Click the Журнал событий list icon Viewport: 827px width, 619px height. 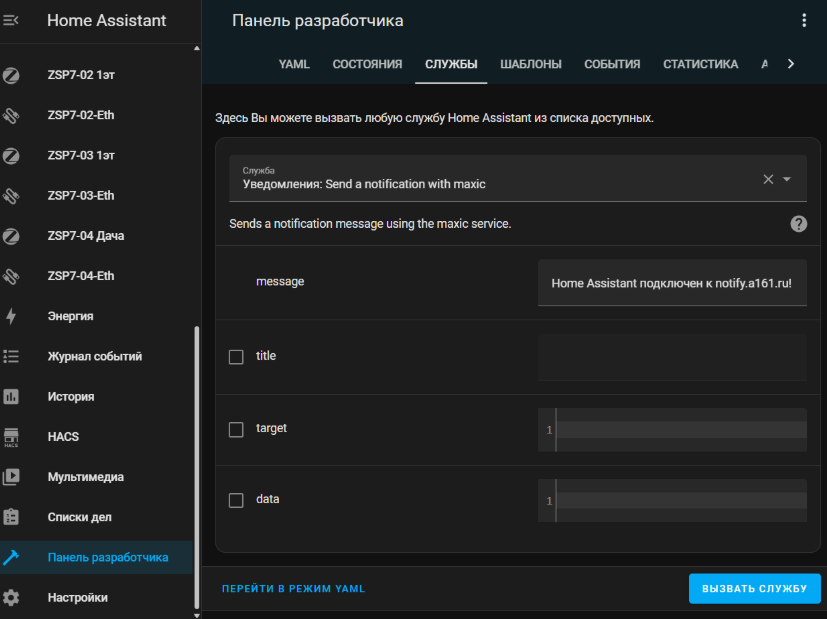point(11,356)
